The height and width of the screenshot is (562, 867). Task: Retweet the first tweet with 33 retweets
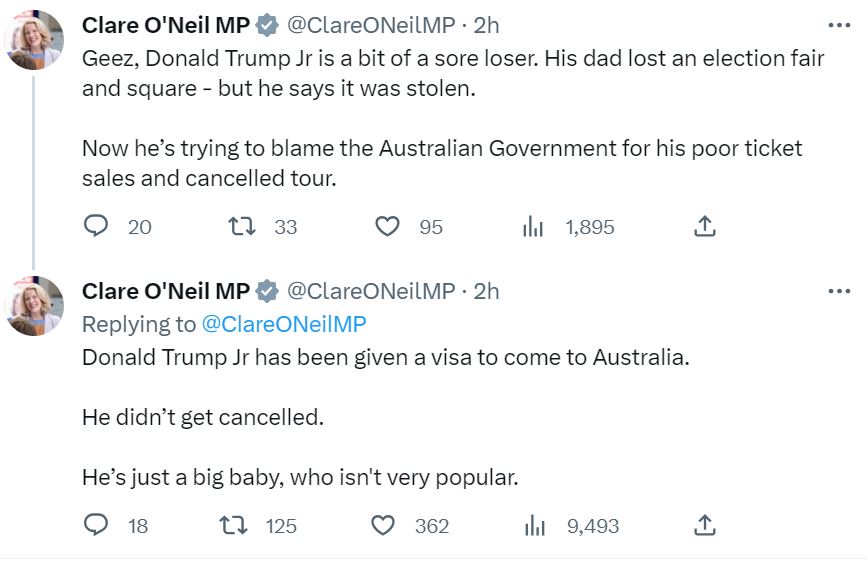tap(241, 227)
